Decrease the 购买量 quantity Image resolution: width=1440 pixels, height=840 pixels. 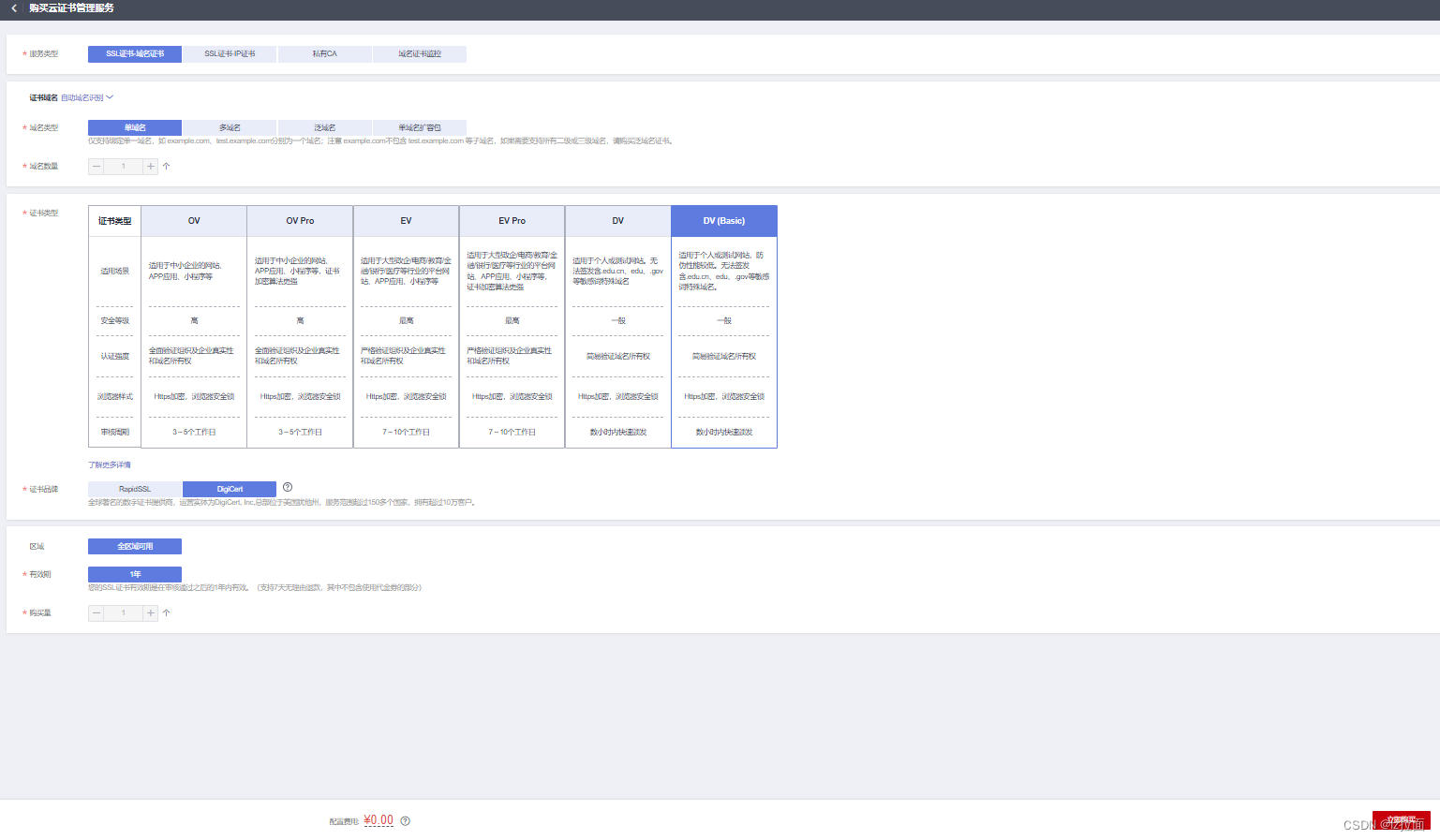tap(96, 613)
